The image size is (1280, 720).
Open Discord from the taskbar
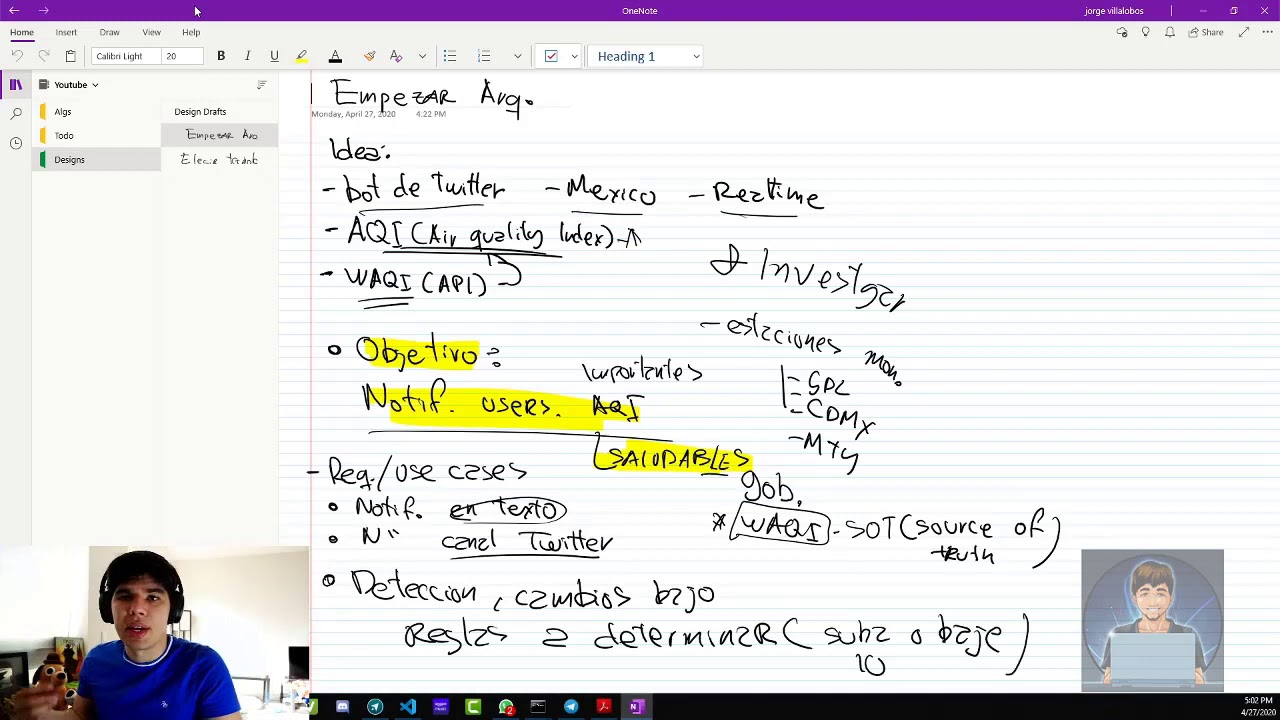[342, 707]
